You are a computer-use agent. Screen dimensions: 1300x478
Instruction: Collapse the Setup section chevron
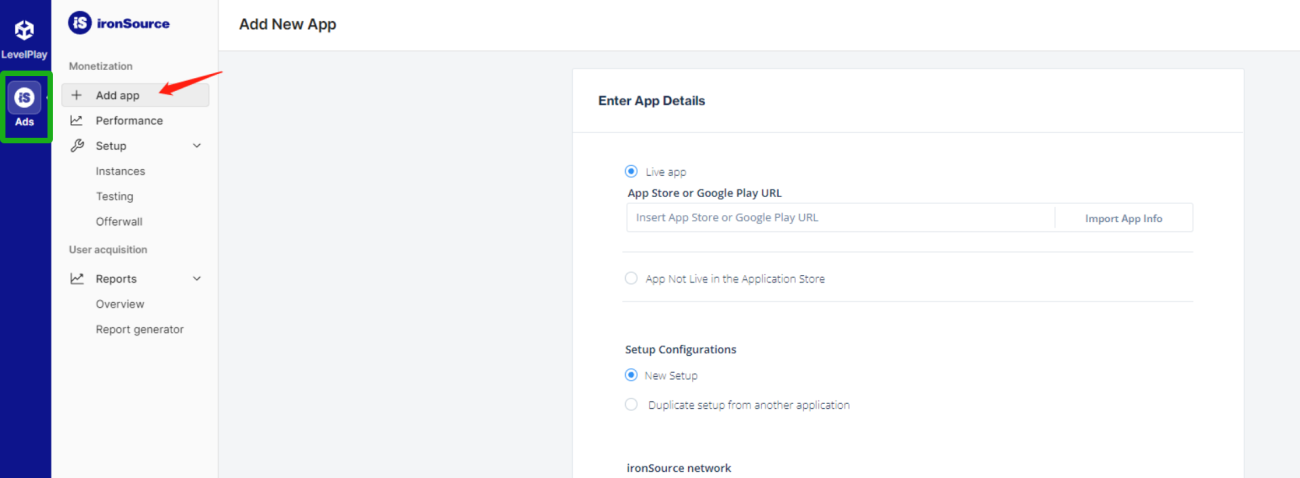pyautogui.click(x=197, y=146)
